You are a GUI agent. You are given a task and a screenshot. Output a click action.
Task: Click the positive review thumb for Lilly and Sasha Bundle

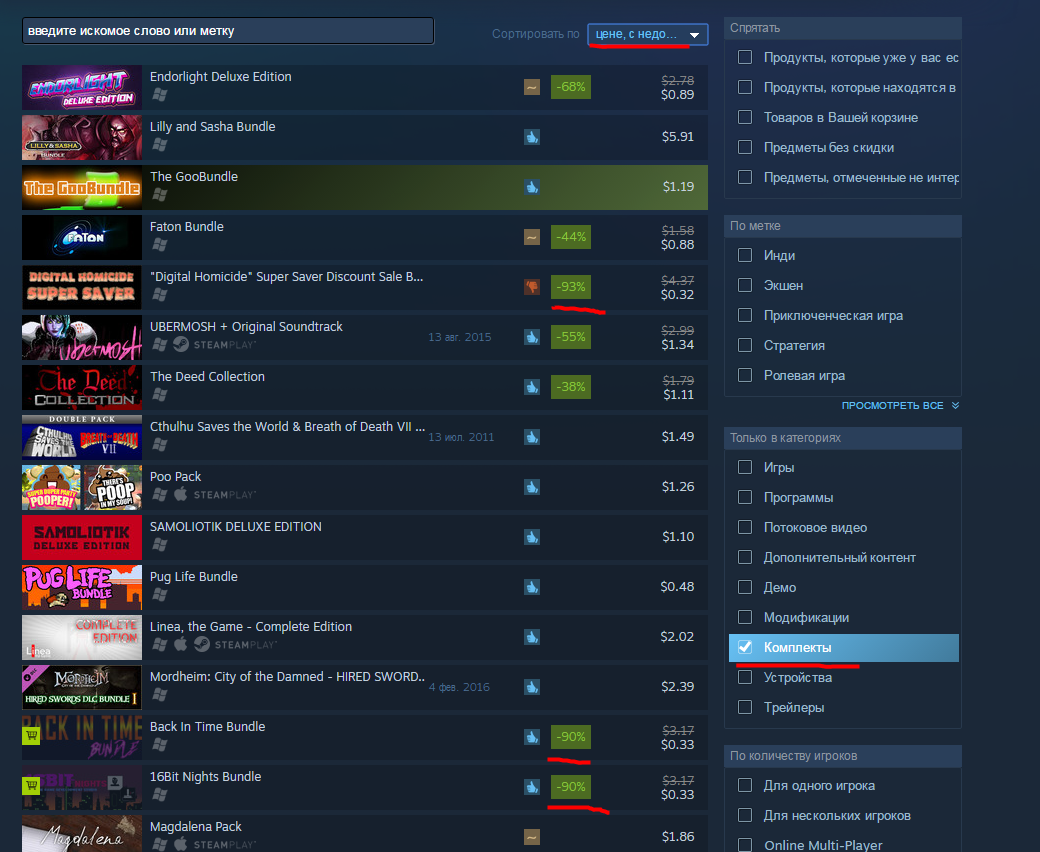pos(531,137)
